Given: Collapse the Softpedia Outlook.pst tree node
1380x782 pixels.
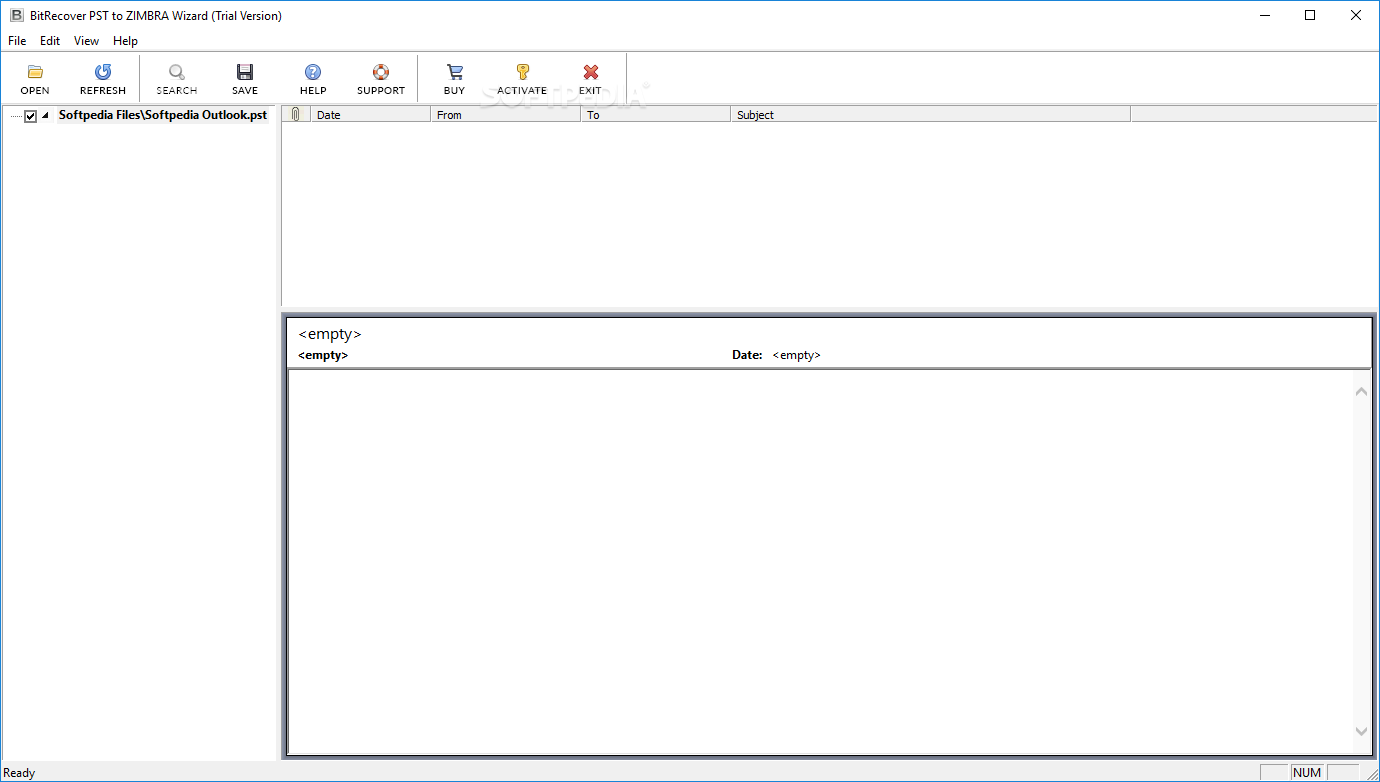Looking at the screenshot, I should tap(45, 116).
